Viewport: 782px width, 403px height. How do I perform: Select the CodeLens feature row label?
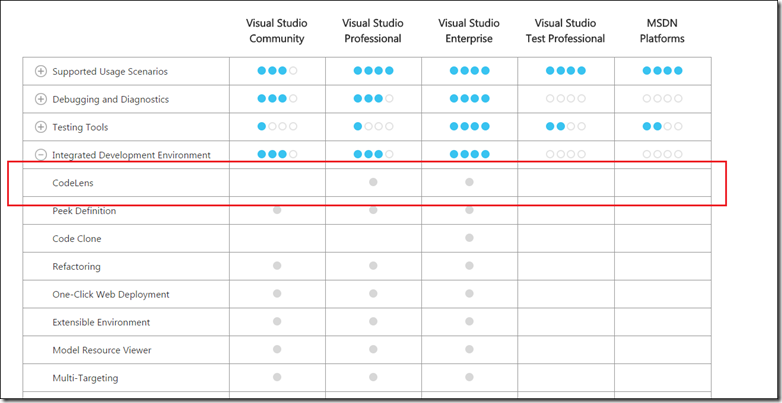[73, 183]
